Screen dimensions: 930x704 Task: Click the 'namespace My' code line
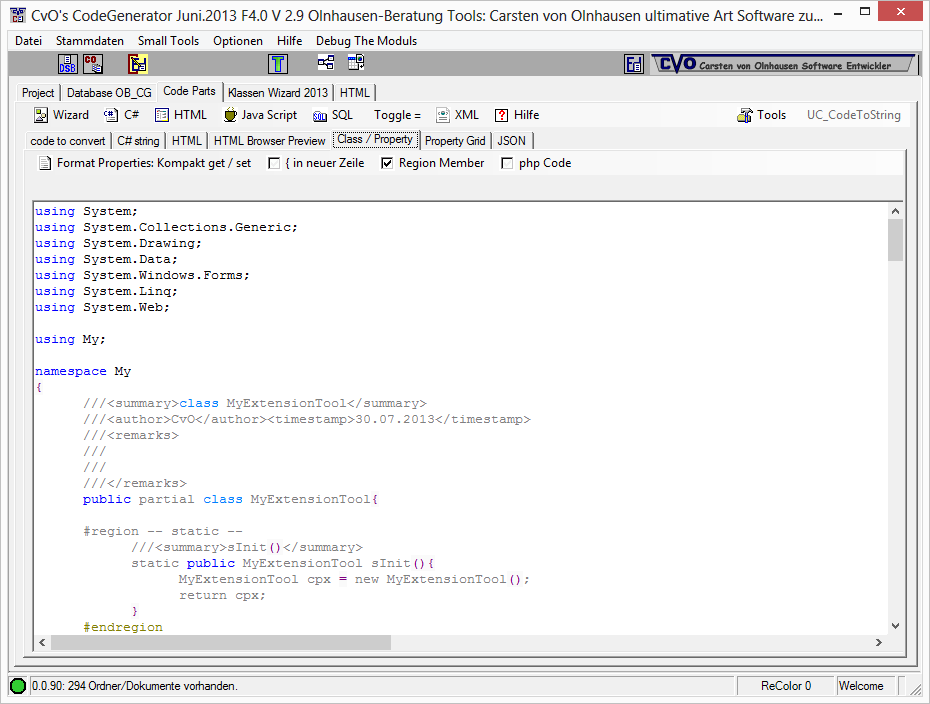(83, 371)
